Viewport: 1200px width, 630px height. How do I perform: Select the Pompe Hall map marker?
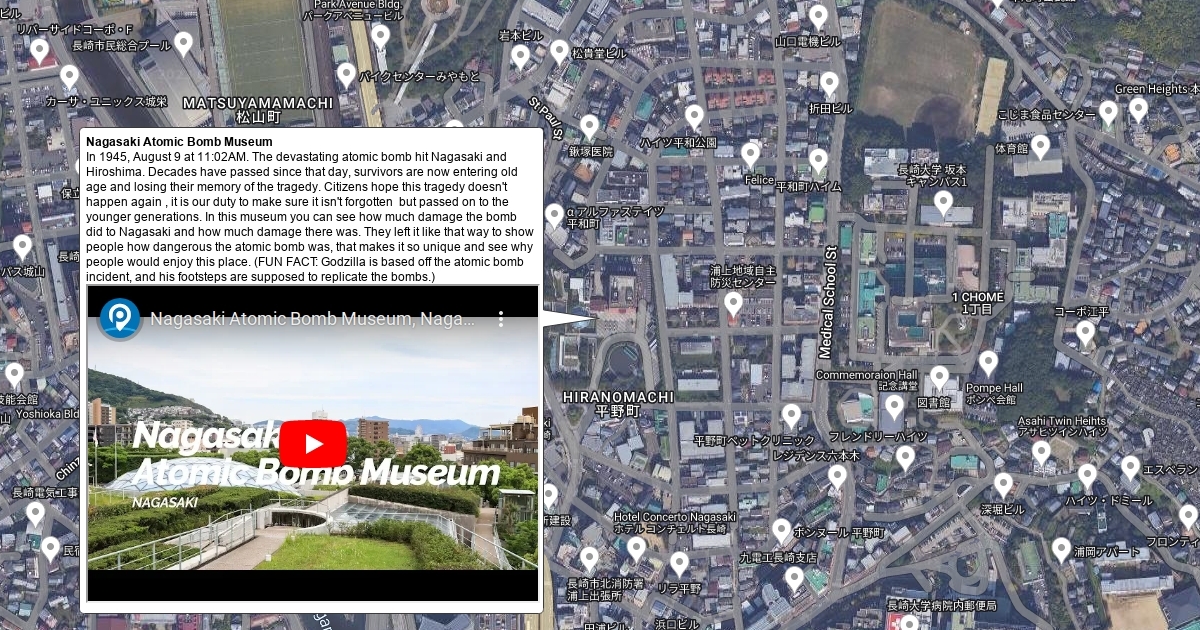(988, 363)
